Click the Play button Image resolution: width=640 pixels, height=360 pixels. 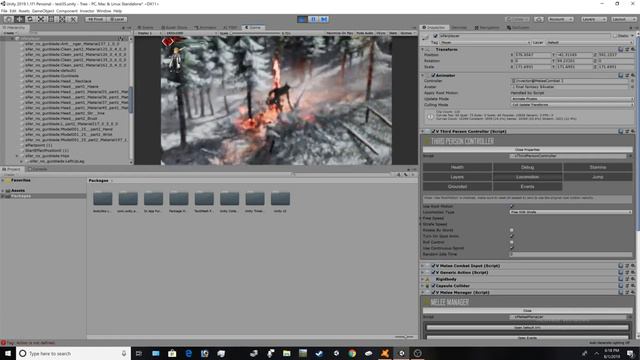click(302, 19)
